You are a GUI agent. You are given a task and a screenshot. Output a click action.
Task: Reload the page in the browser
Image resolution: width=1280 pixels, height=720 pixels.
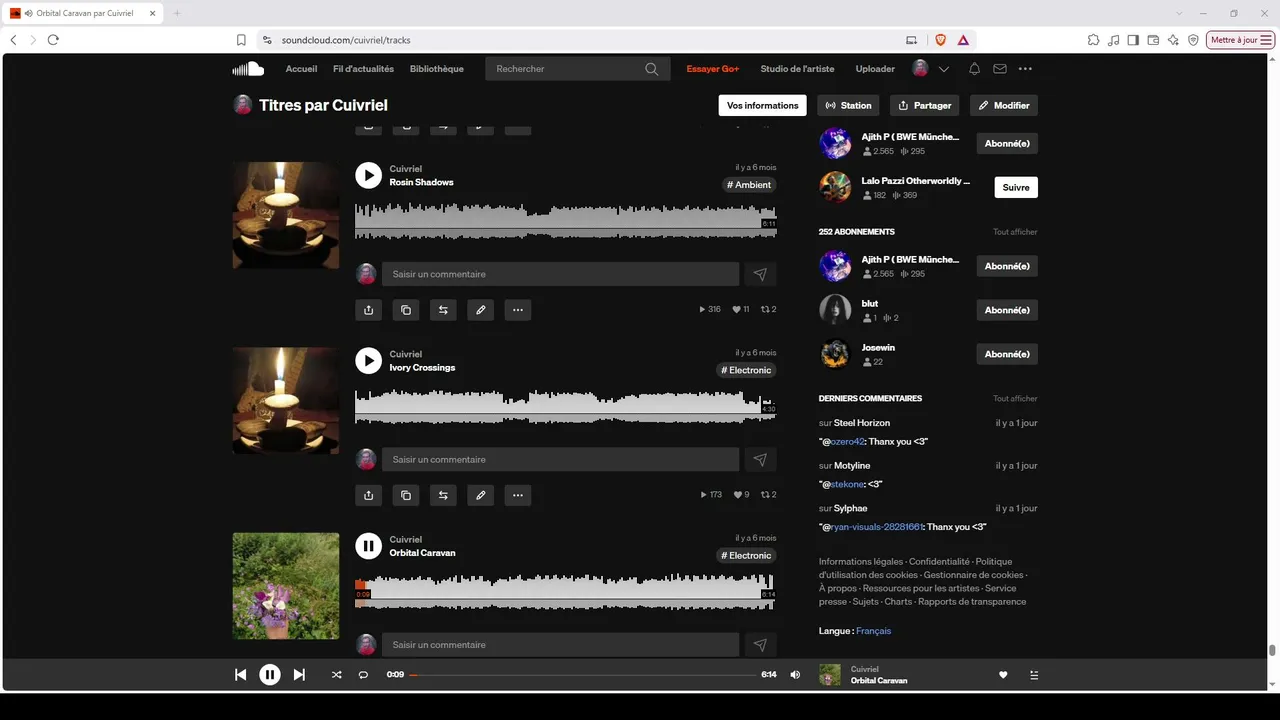point(53,40)
